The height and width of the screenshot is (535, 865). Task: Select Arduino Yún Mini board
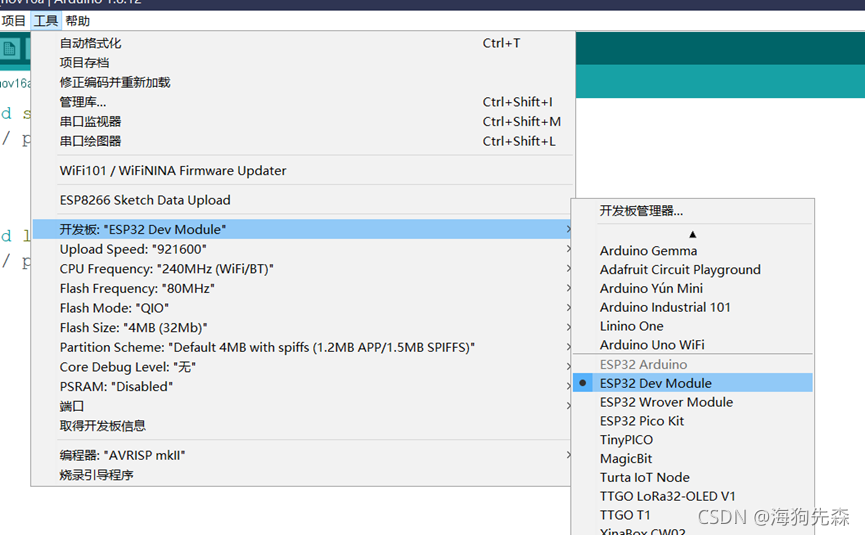pos(692,288)
